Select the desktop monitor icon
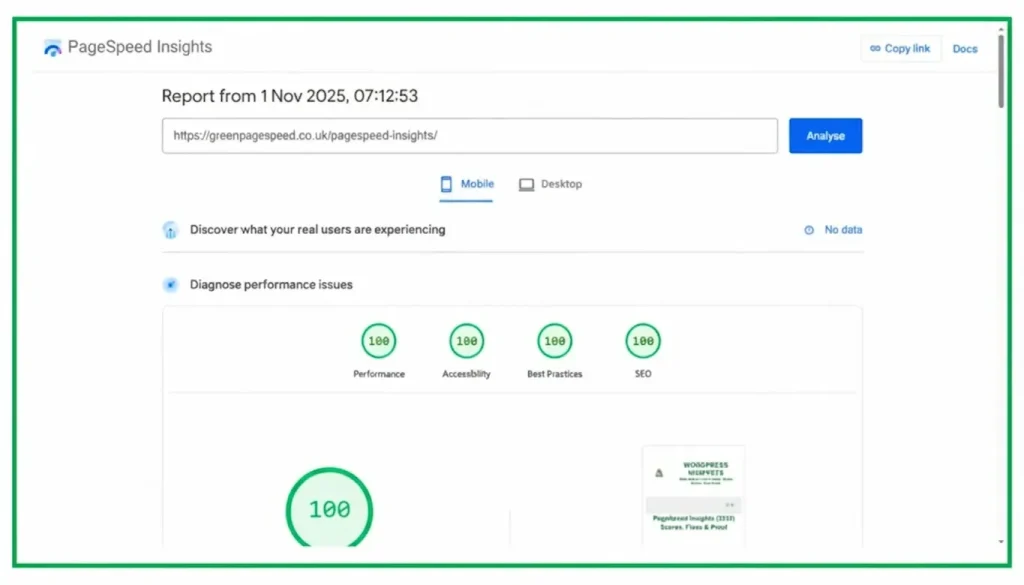The width and height of the screenshot is (1024, 585). pyautogui.click(x=527, y=184)
